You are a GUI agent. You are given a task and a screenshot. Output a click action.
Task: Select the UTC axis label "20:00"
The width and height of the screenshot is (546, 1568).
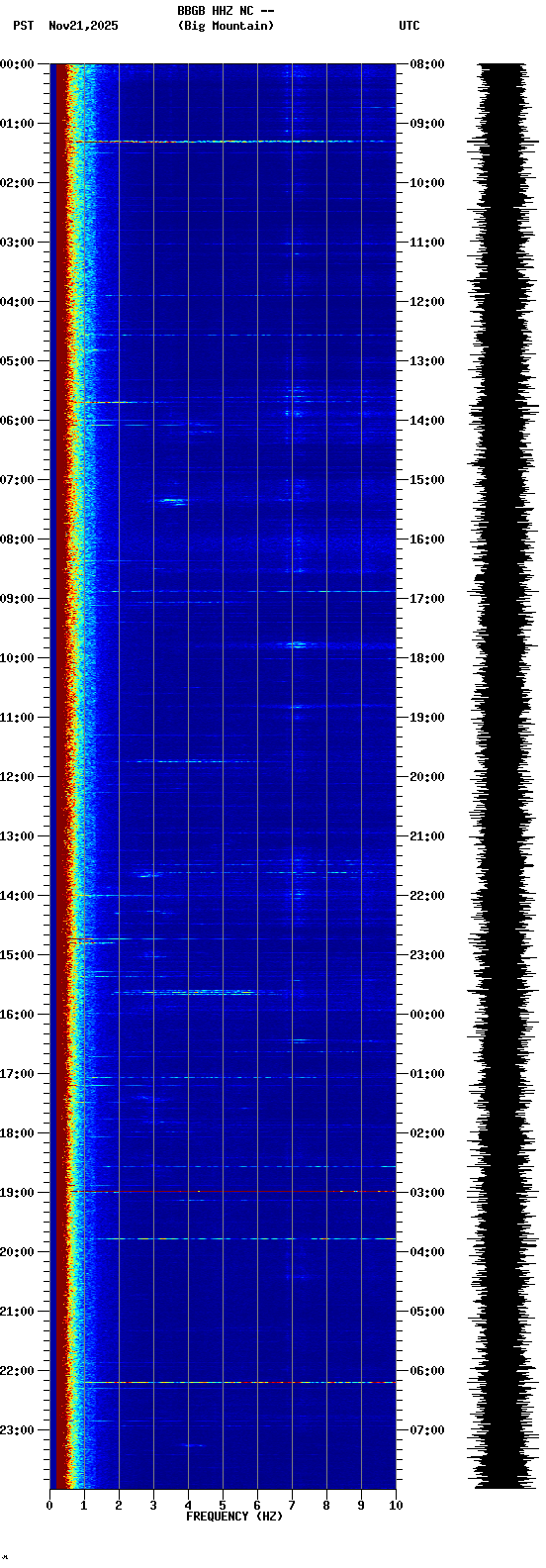pos(427,777)
